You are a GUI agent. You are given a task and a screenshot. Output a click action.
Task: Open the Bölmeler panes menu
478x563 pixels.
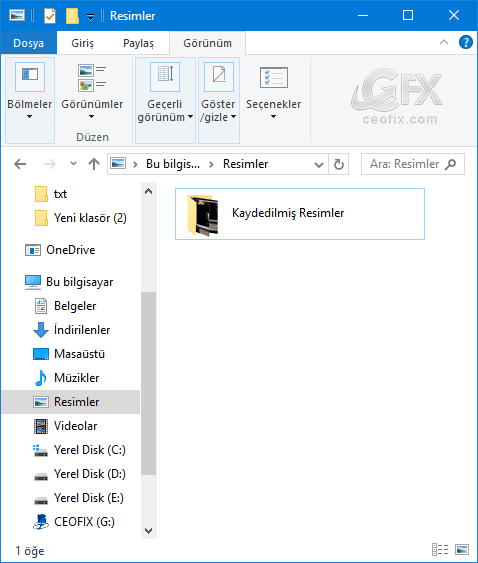click(30, 100)
